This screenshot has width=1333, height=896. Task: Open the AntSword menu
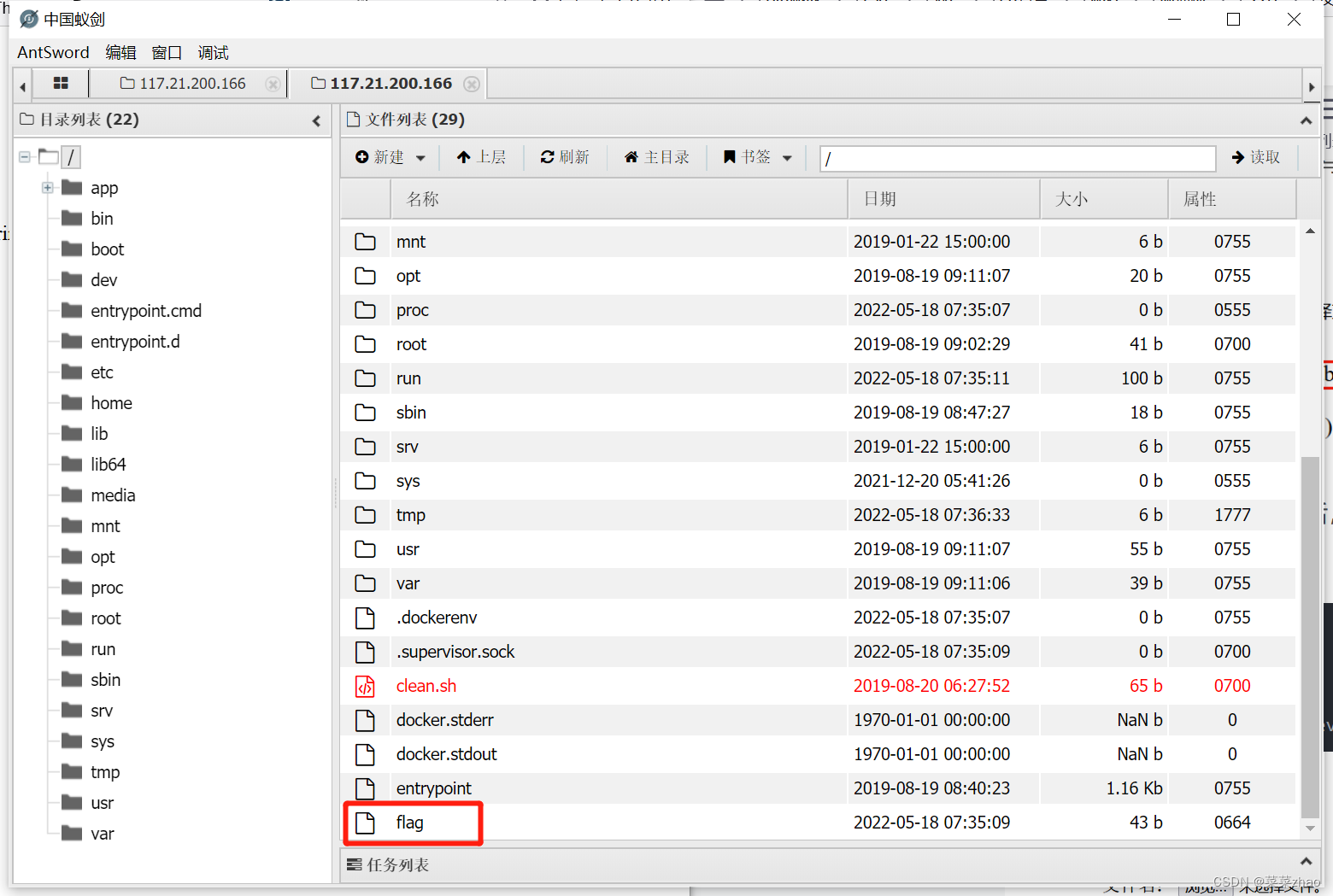[x=53, y=52]
